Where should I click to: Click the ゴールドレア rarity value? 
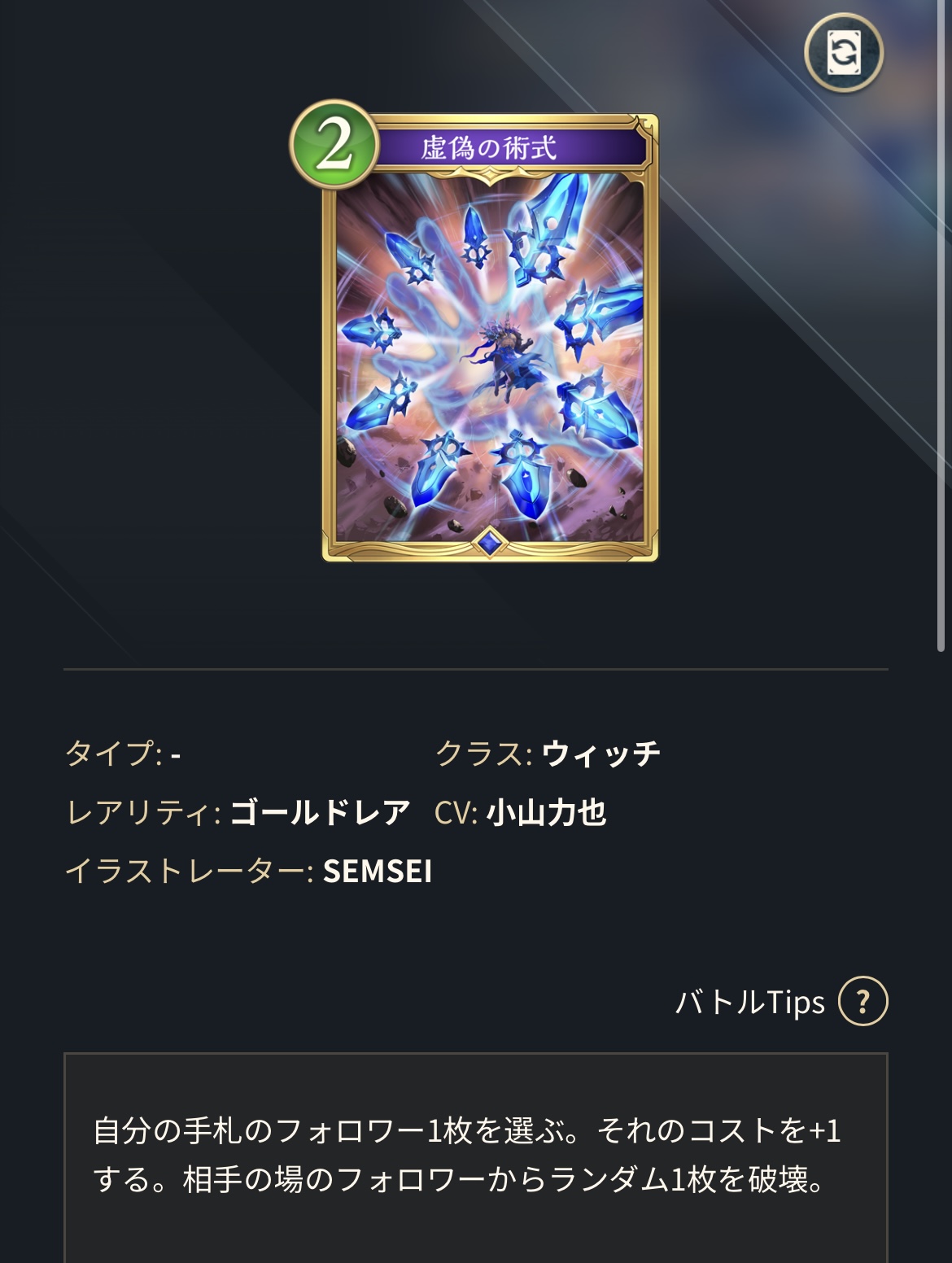[320, 812]
